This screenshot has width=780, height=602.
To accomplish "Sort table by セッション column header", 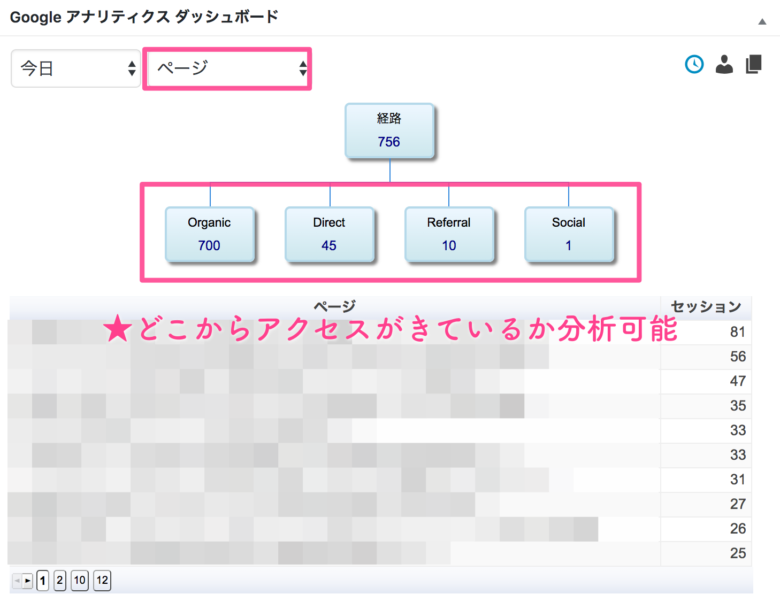I will (706, 306).
